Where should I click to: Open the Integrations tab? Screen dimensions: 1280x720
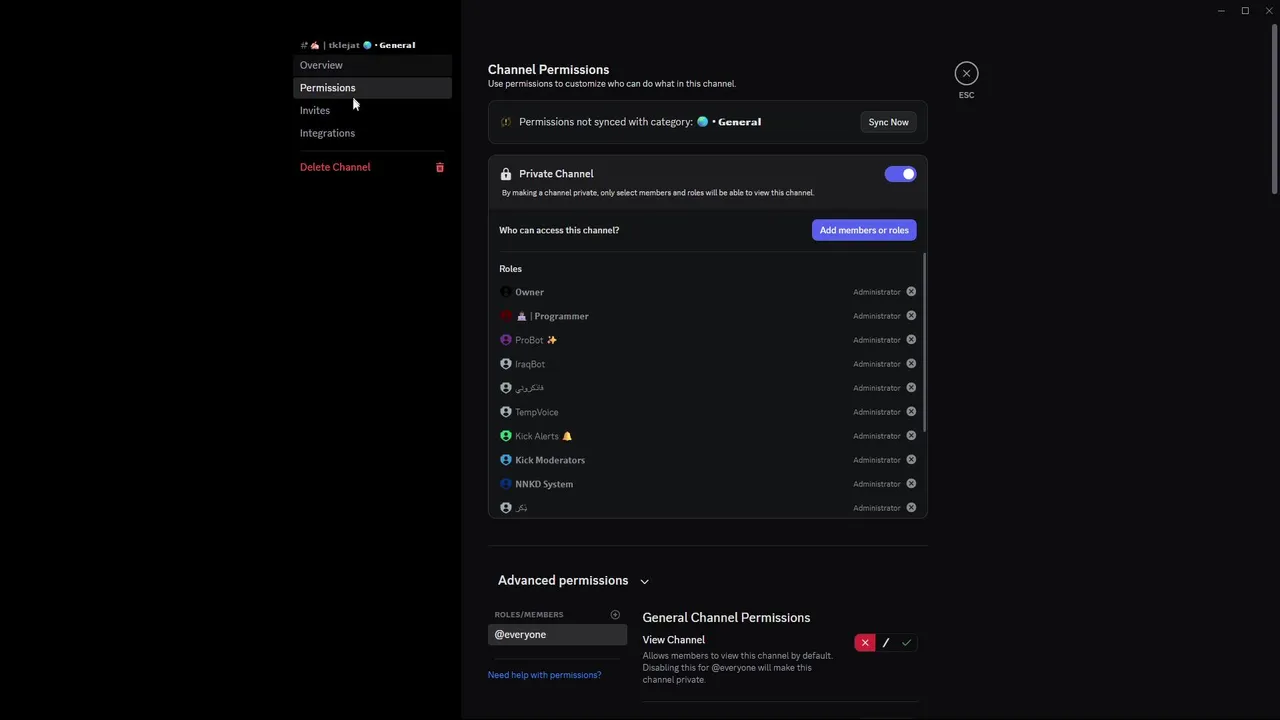[327, 133]
